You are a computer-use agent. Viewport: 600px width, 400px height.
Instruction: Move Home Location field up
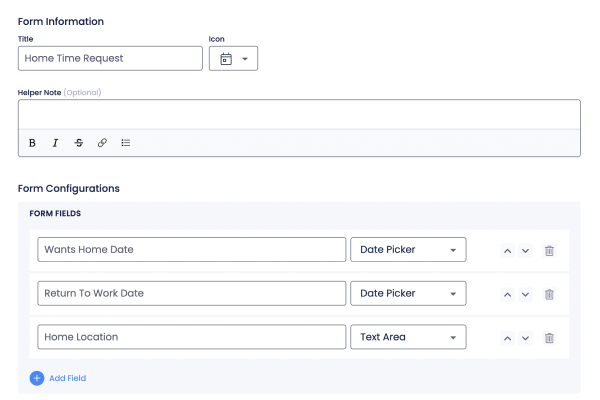508,338
